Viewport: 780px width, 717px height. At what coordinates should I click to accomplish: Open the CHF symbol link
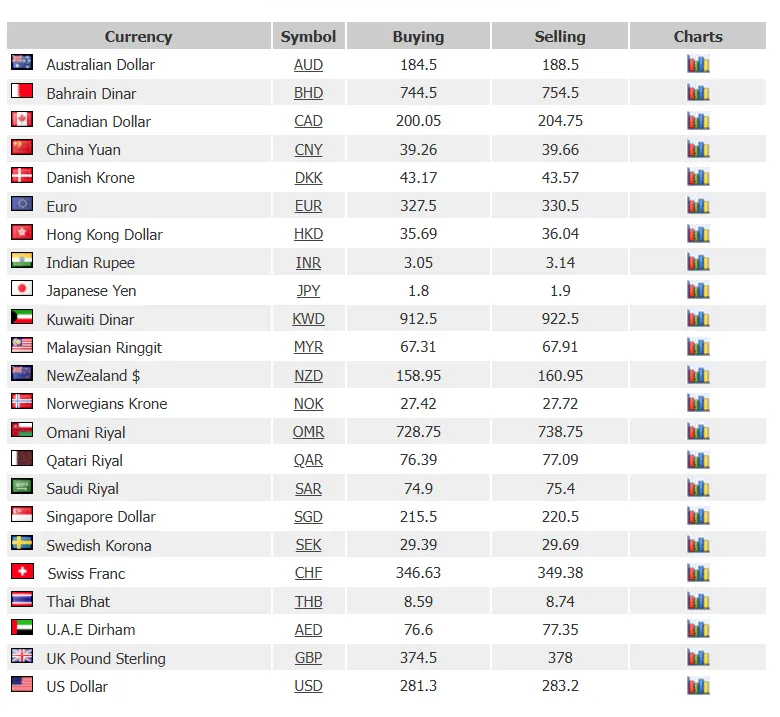[x=308, y=573]
